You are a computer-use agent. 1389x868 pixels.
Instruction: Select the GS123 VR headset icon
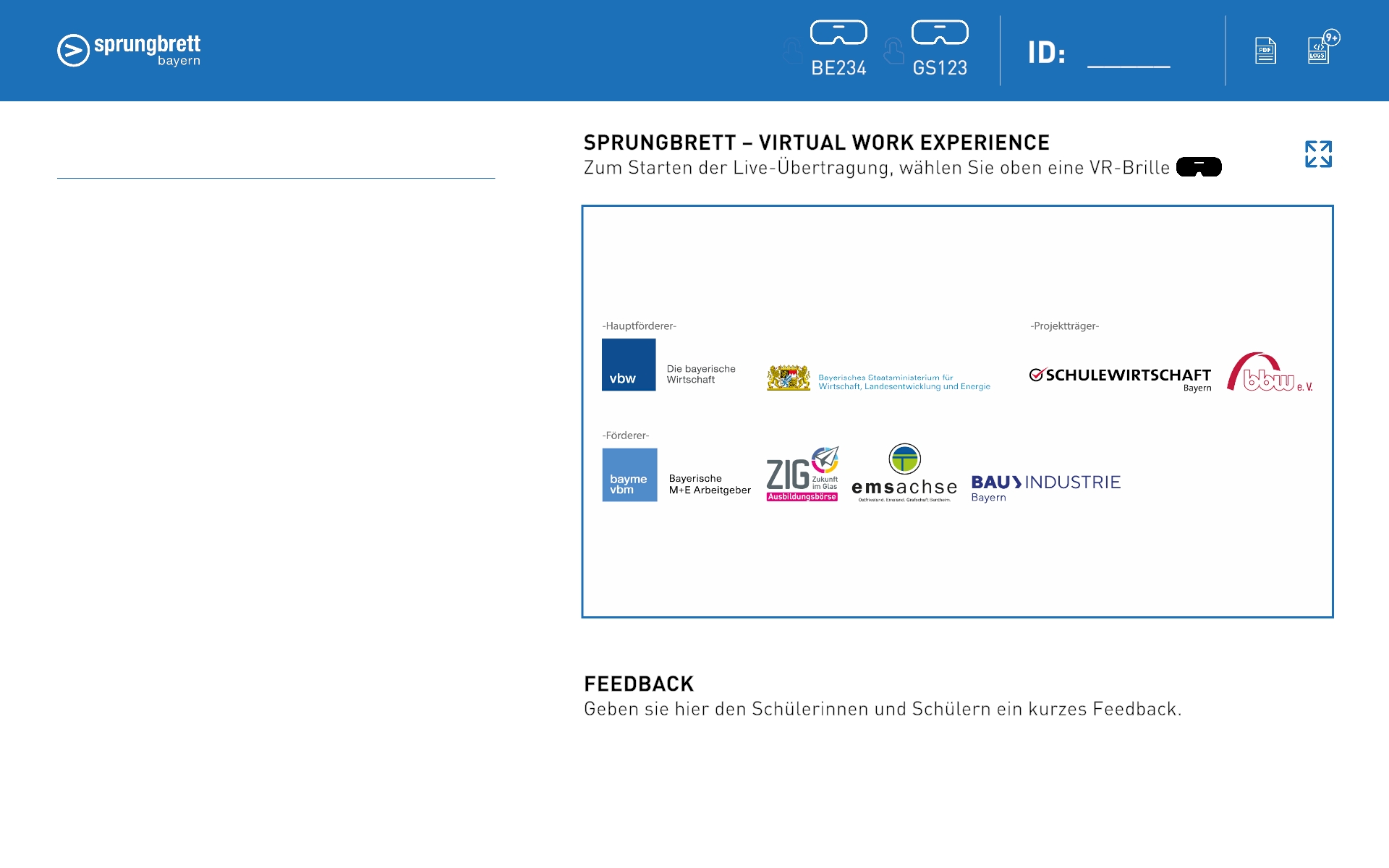pyautogui.click(x=940, y=33)
